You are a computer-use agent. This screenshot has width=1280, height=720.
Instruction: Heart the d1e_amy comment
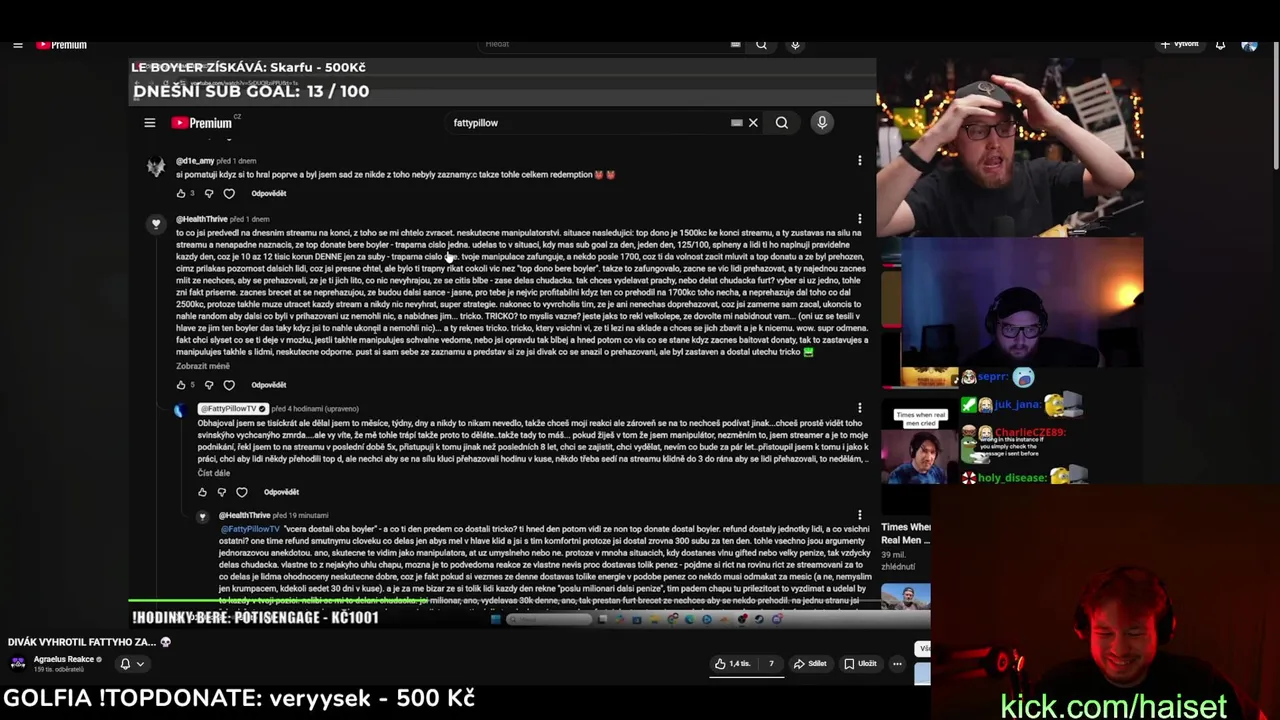click(x=229, y=194)
